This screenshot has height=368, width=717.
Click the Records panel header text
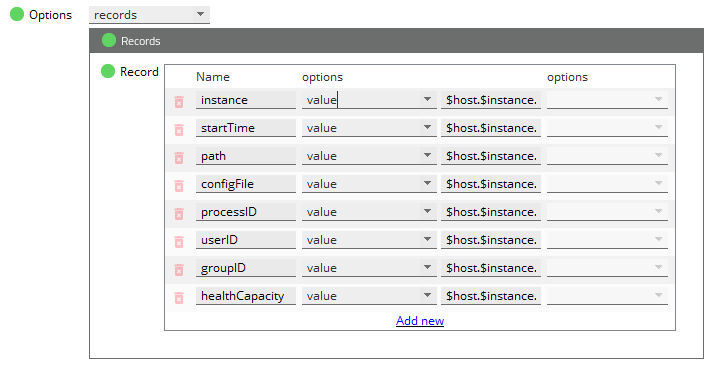tap(140, 41)
